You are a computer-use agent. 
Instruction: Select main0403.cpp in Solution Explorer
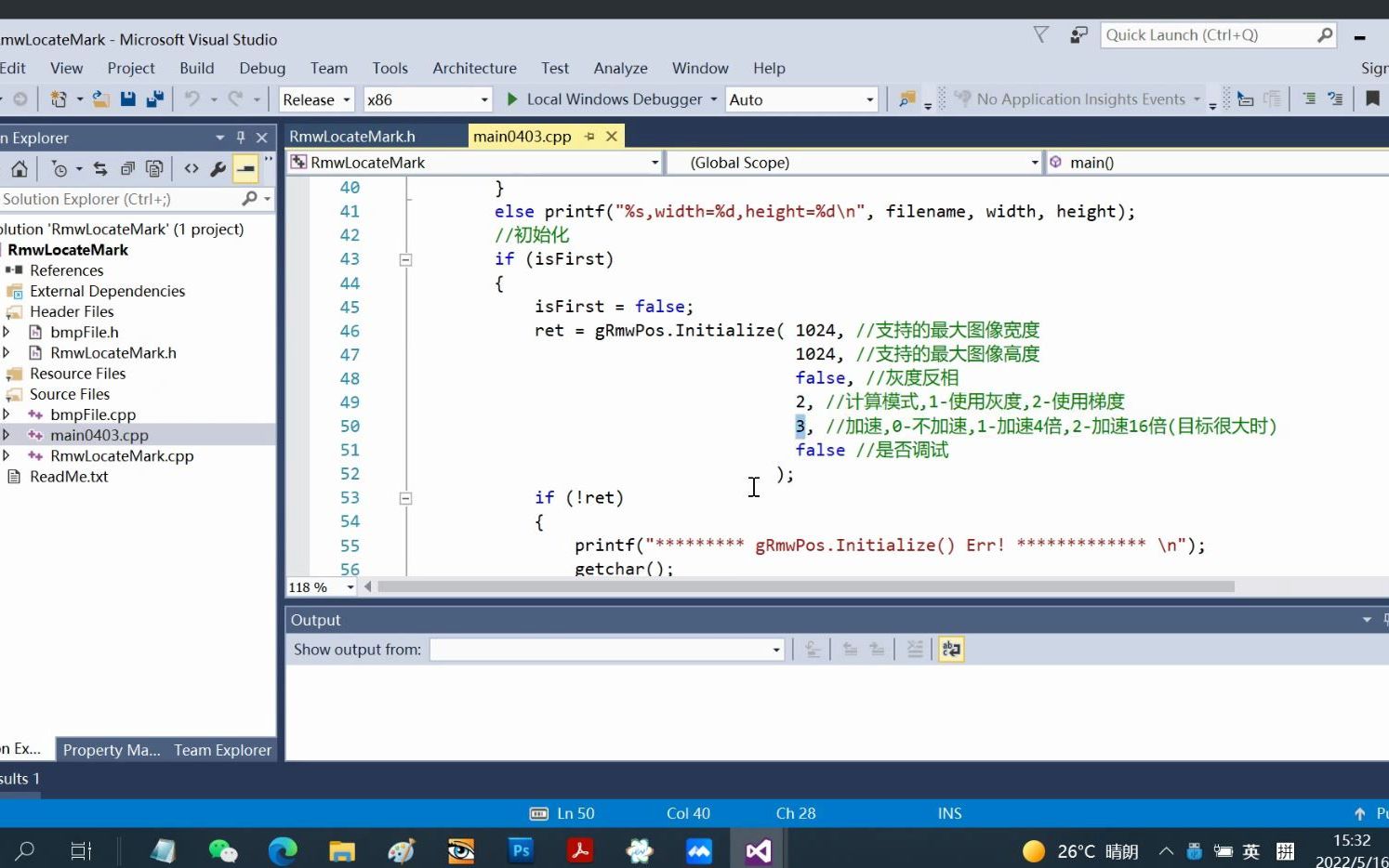coord(99,435)
